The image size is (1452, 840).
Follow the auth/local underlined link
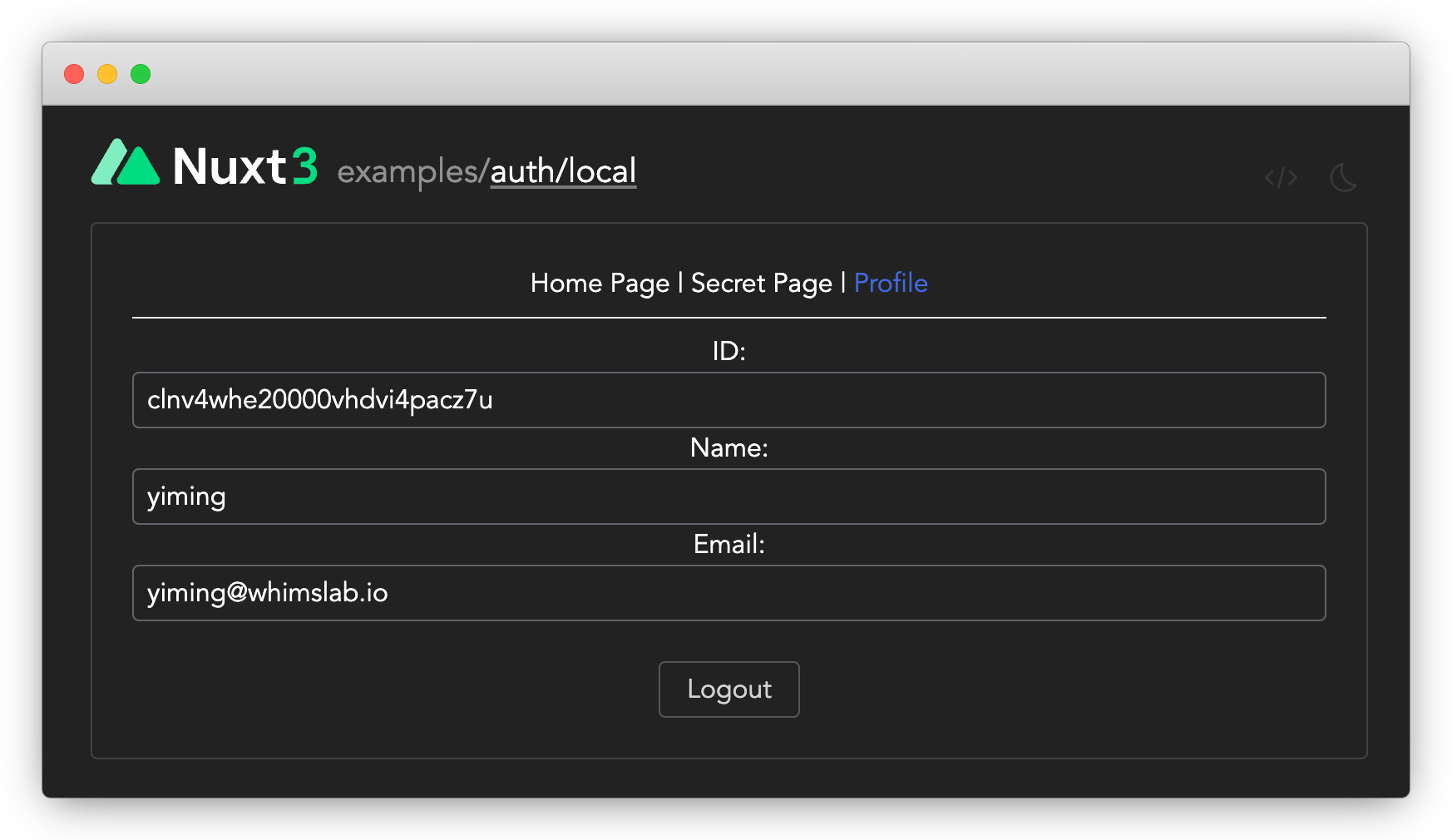click(x=563, y=171)
